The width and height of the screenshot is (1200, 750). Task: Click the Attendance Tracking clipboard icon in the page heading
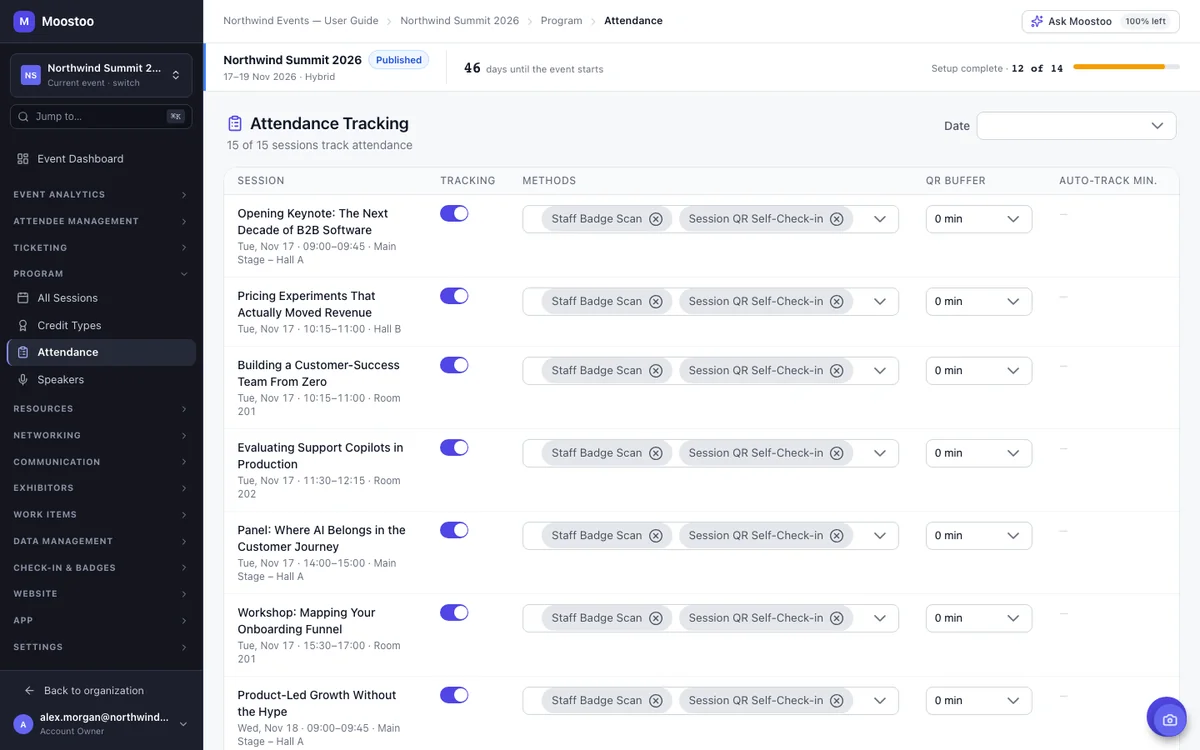tap(235, 124)
